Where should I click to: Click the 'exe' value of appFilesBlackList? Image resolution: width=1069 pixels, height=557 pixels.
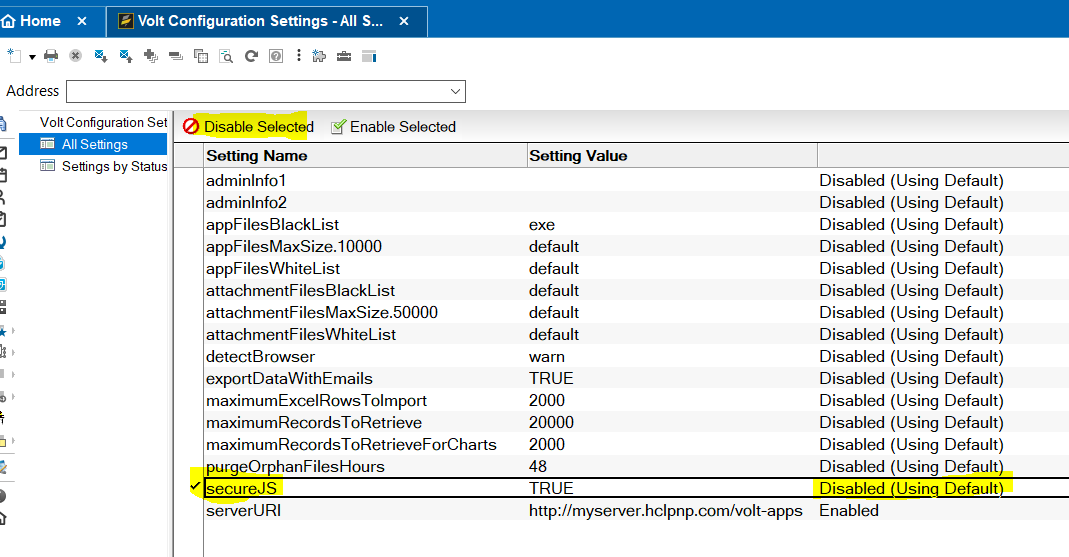pos(542,225)
